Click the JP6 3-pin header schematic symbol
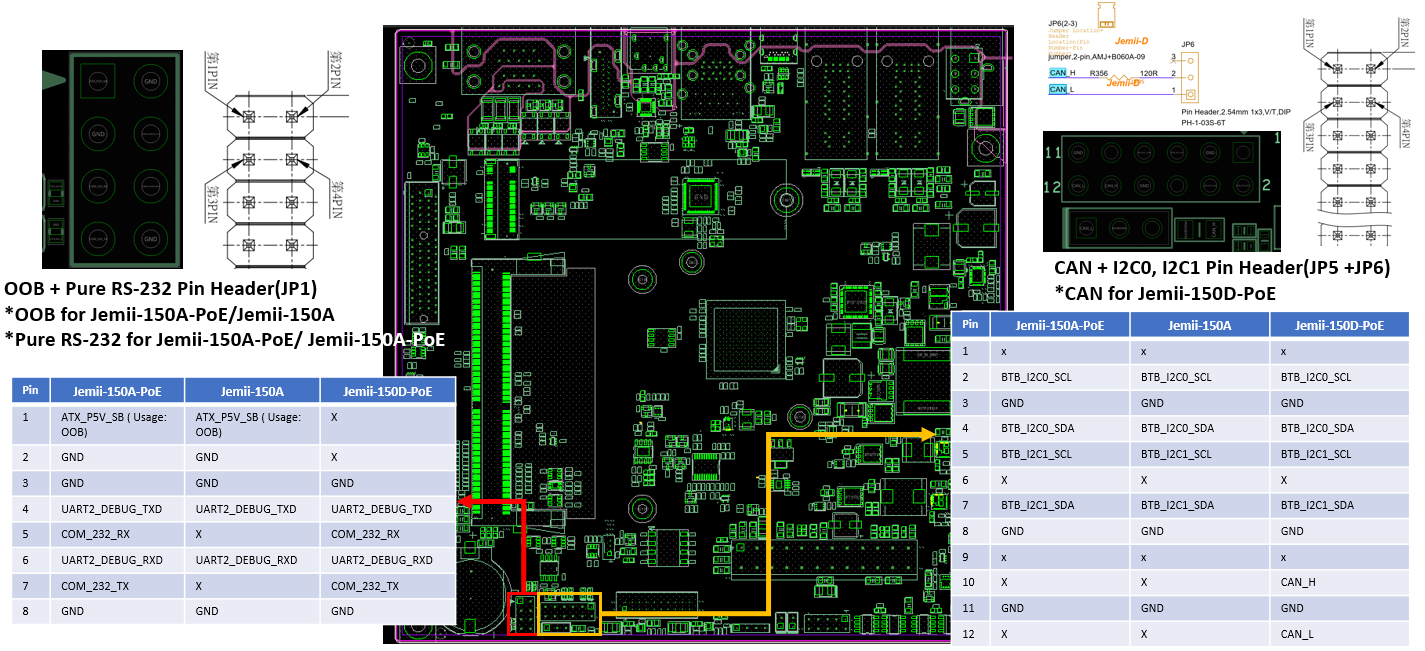Image resolution: width=1425 pixels, height=651 pixels. 1189,76
